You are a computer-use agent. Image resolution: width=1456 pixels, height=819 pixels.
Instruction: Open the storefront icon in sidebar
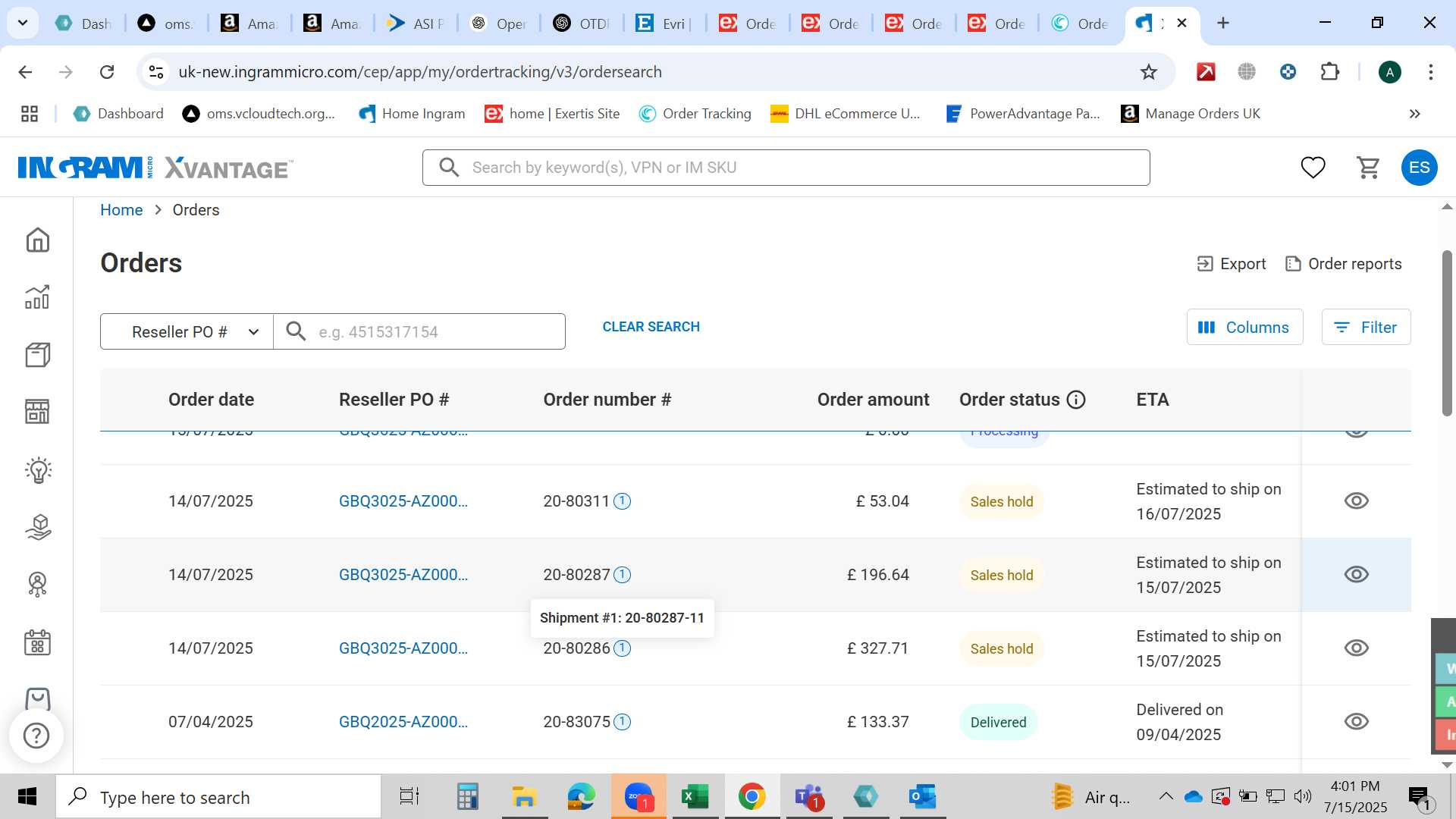point(37,412)
